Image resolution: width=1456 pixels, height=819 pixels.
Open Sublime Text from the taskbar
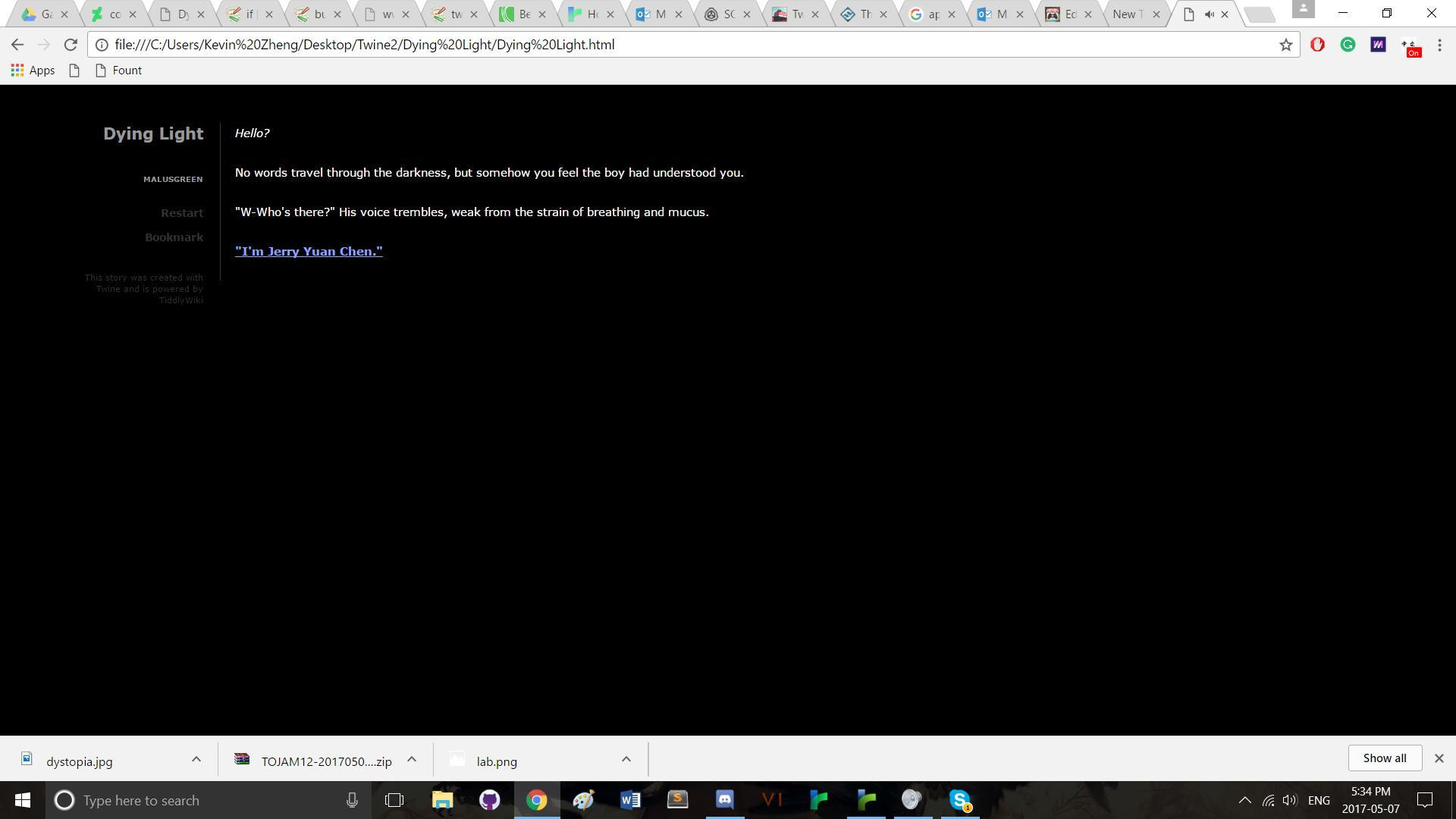(677, 800)
